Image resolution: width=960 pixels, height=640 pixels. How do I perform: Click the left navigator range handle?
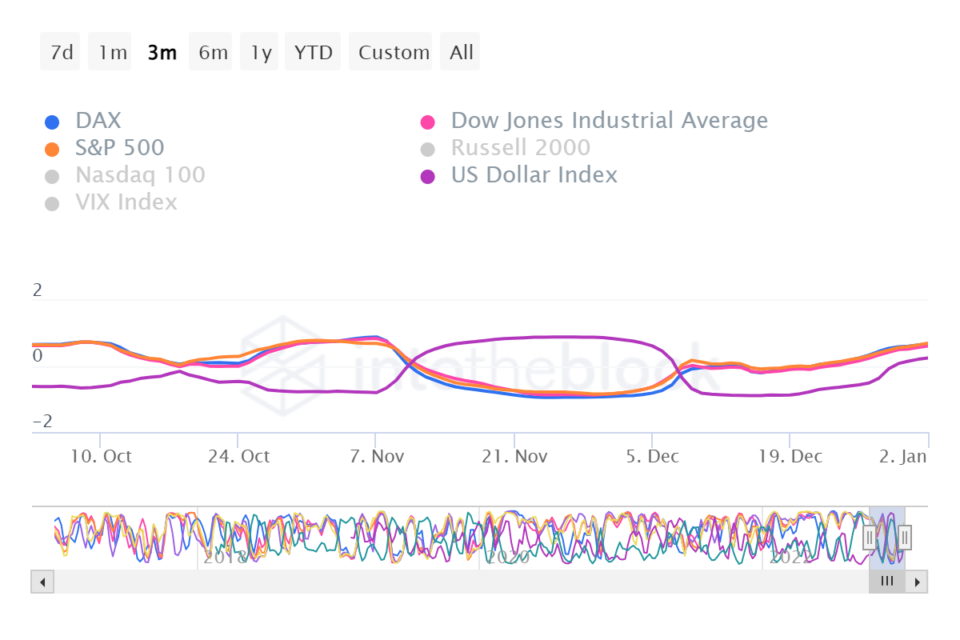[x=869, y=538]
